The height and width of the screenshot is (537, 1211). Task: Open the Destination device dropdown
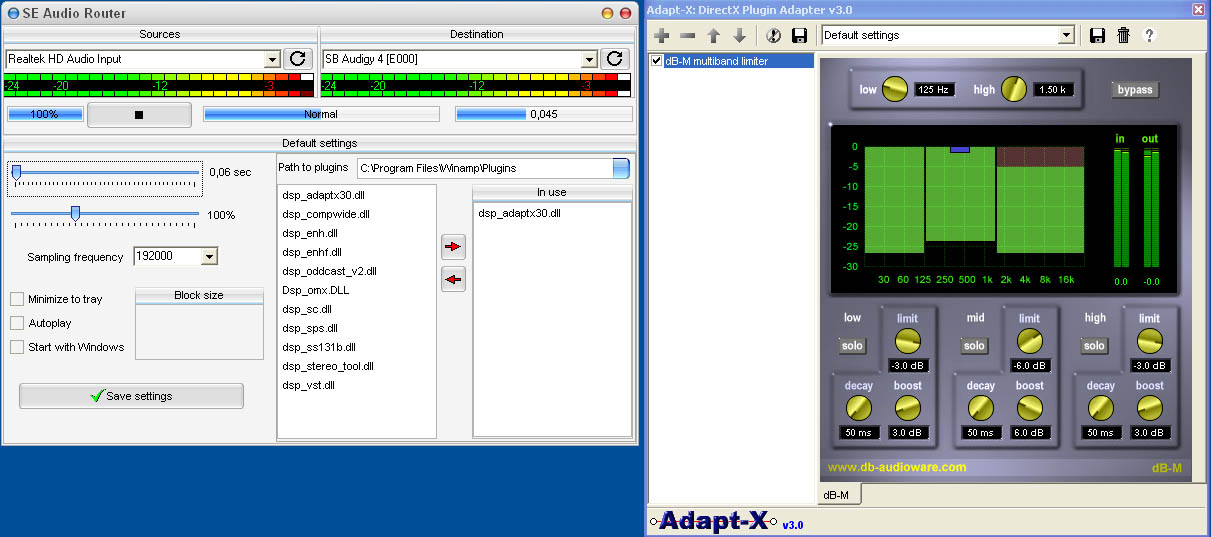point(589,59)
